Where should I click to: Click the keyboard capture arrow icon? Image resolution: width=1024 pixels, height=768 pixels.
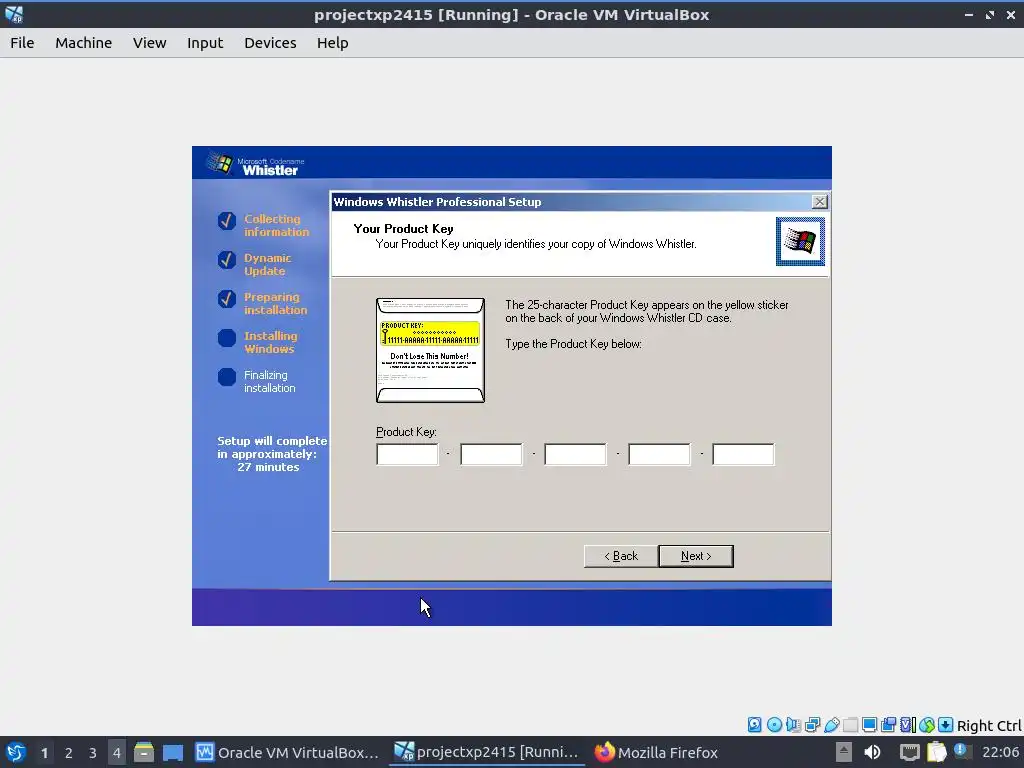(946, 724)
